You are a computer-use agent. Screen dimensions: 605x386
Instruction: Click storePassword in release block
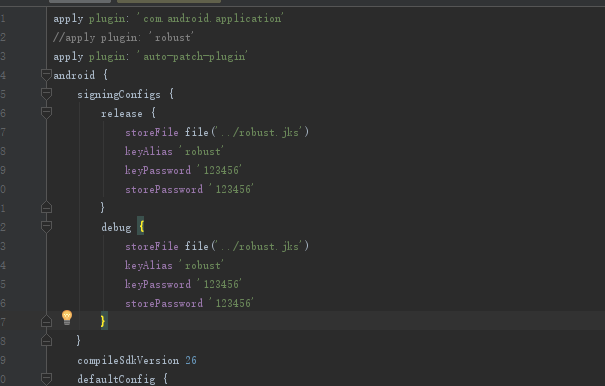click(164, 189)
